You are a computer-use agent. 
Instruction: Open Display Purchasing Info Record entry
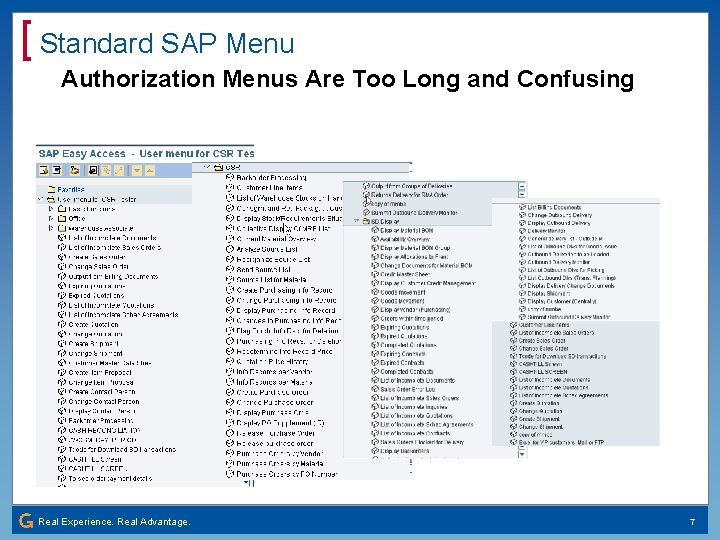(286, 310)
